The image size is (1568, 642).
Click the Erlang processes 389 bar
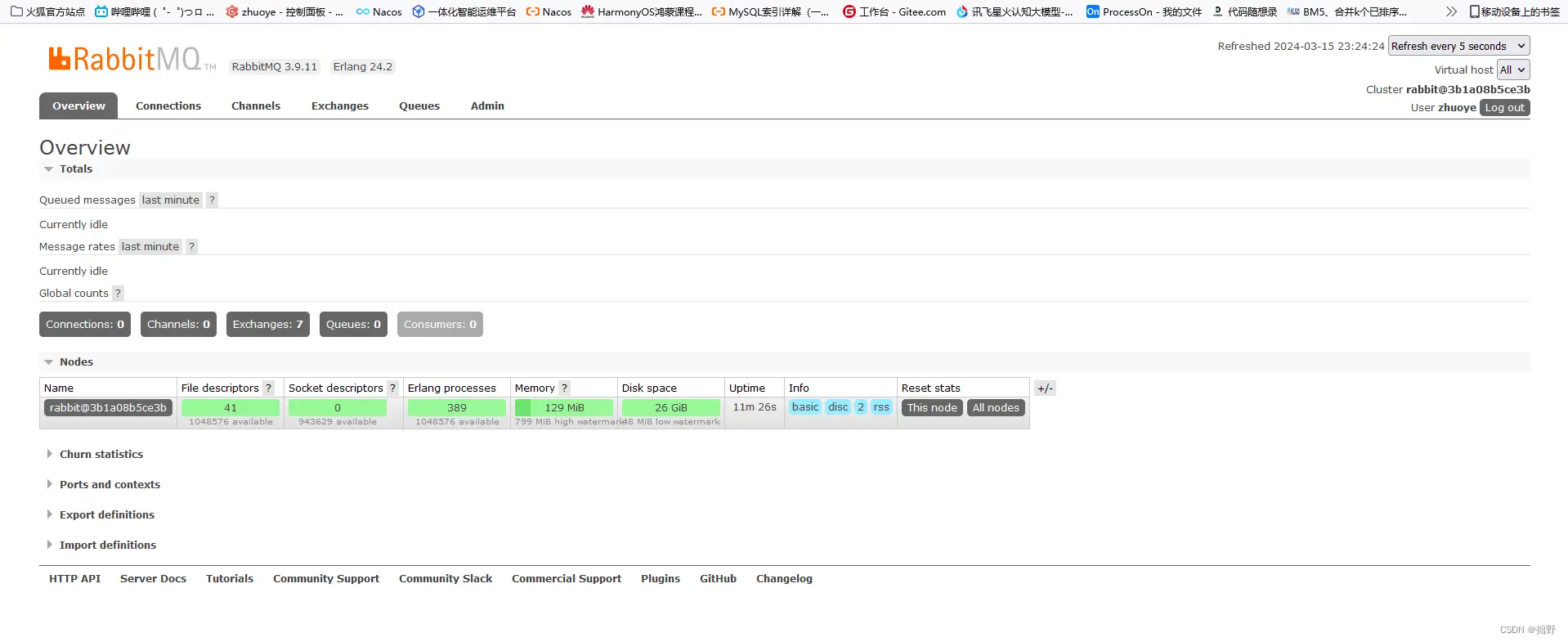click(457, 407)
